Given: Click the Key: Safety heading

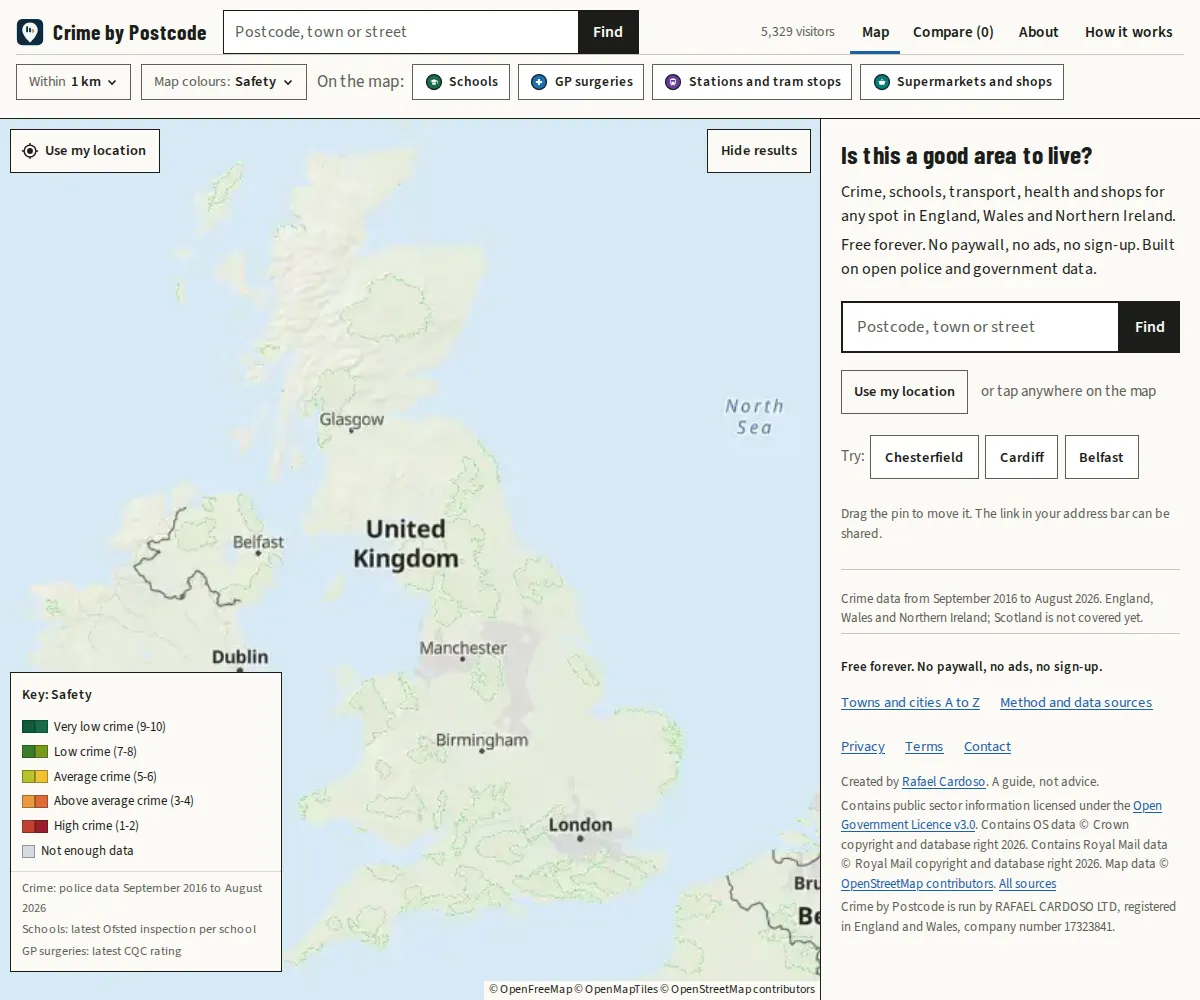Looking at the screenshot, I should pos(57,694).
